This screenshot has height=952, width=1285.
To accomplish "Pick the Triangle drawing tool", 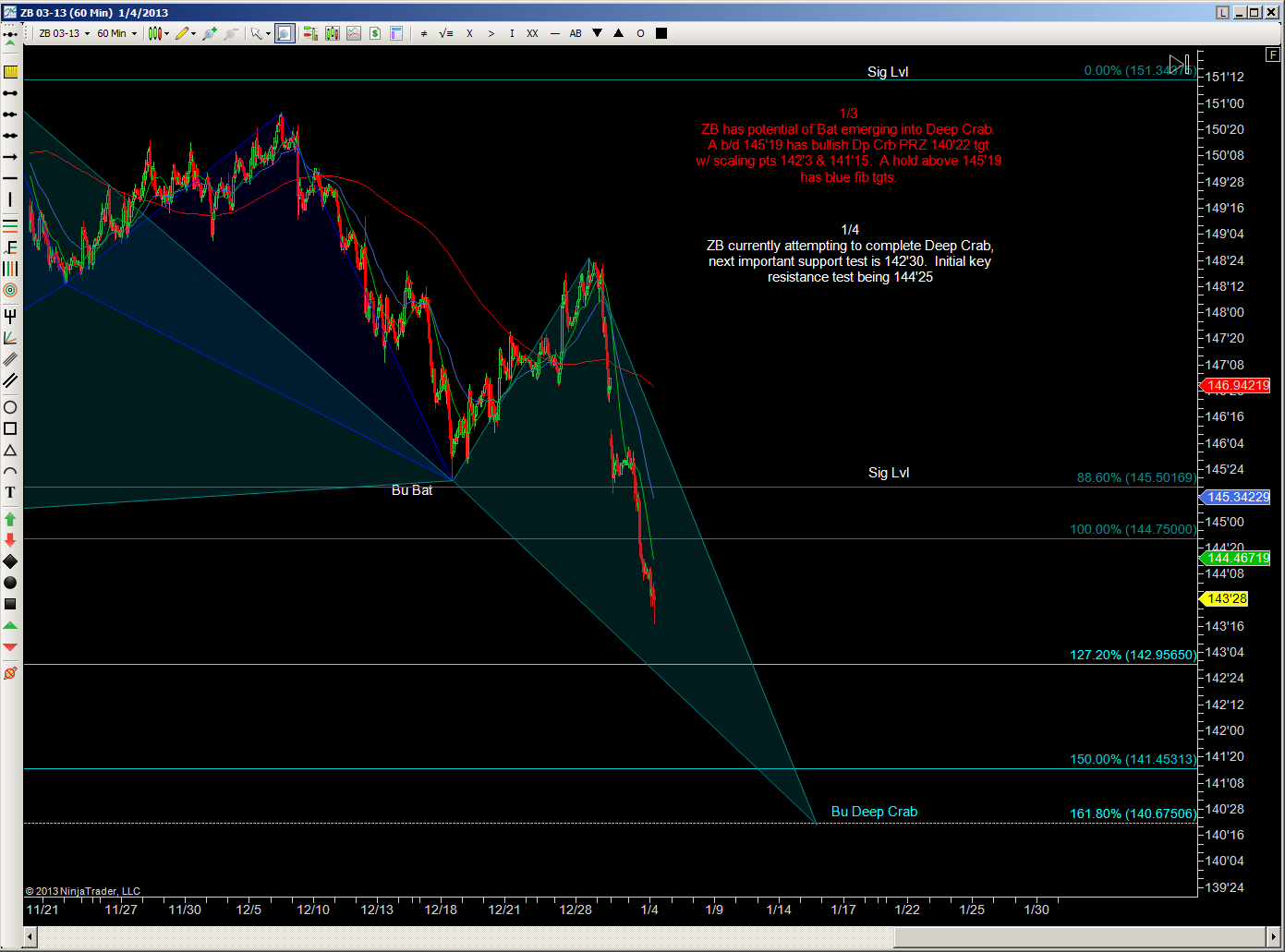I will 10,451.
